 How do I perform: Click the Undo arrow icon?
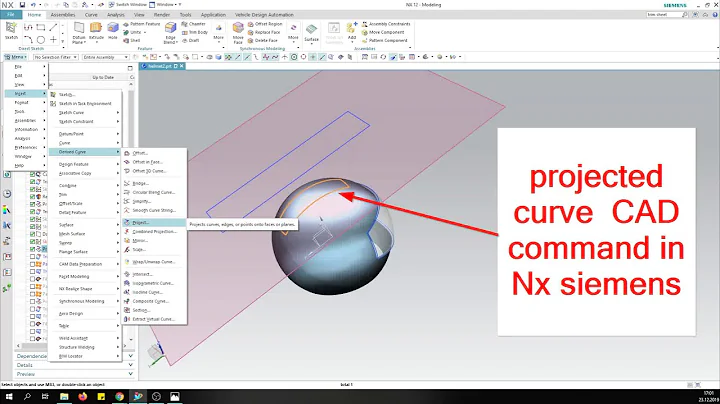pyautogui.click(x=34, y=5)
